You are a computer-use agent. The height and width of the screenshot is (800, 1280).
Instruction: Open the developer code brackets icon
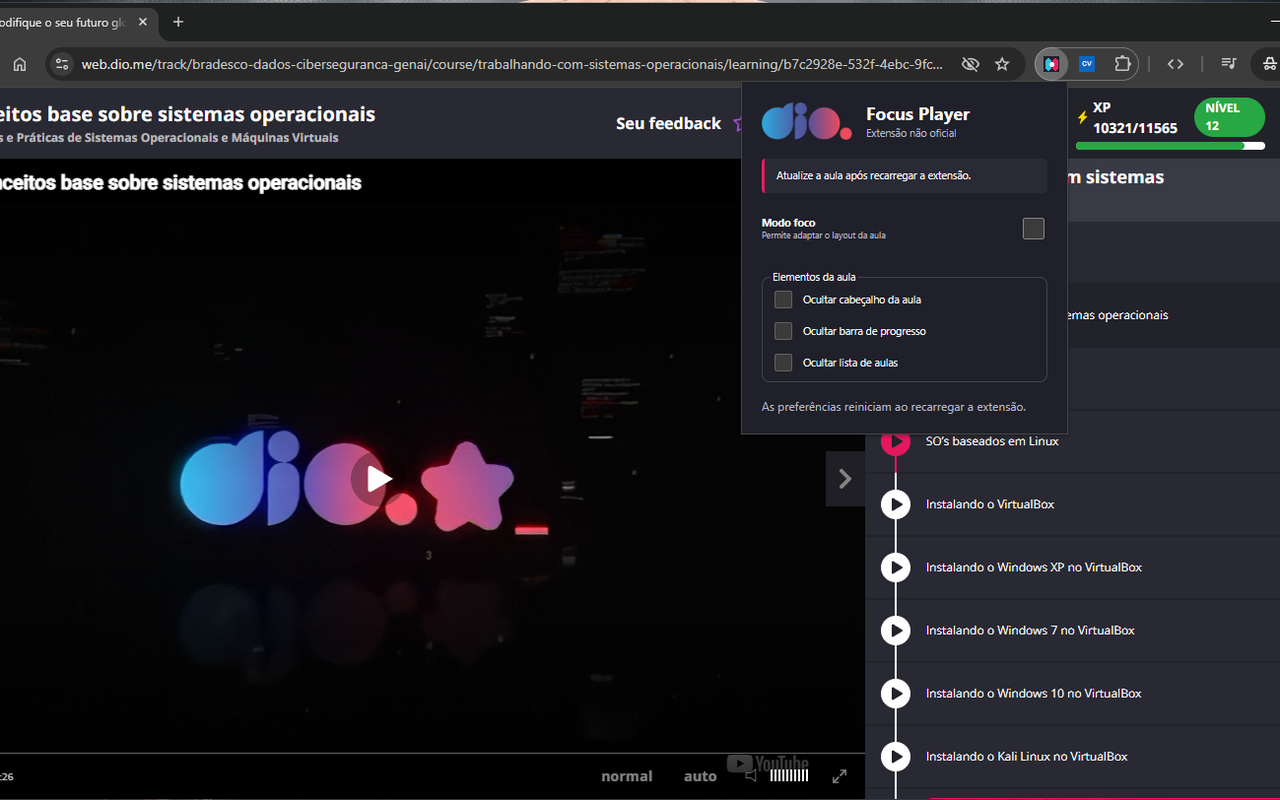tap(1175, 64)
